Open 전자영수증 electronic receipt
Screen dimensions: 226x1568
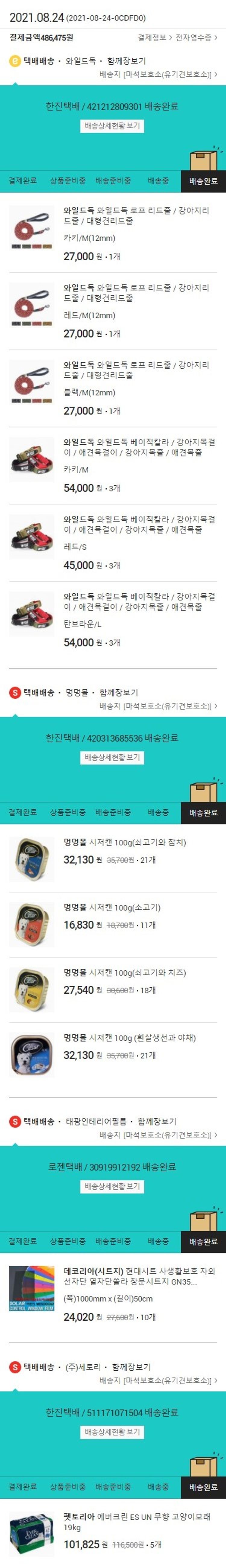click(x=196, y=38)
